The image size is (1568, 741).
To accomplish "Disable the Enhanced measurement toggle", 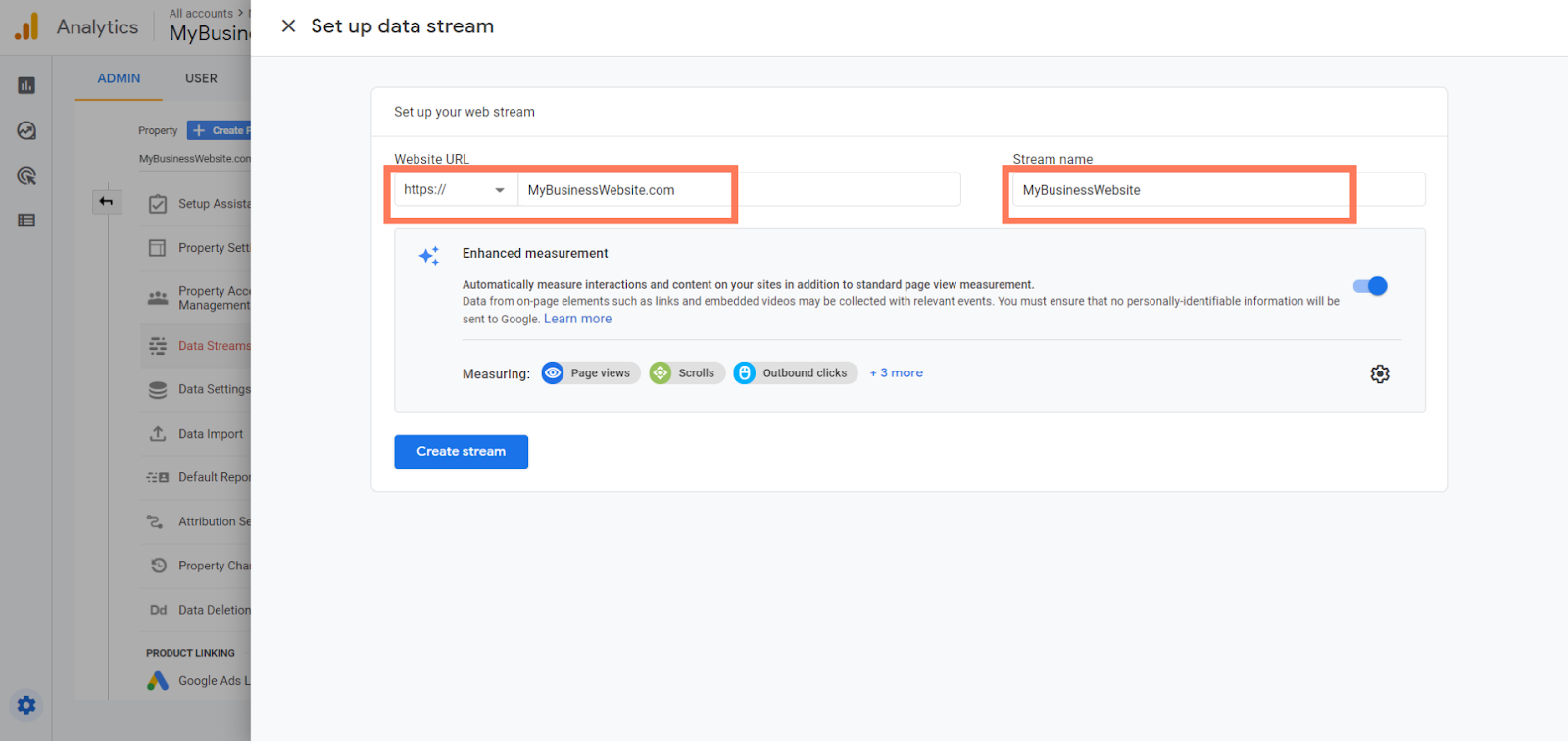I will (1370, 286).
